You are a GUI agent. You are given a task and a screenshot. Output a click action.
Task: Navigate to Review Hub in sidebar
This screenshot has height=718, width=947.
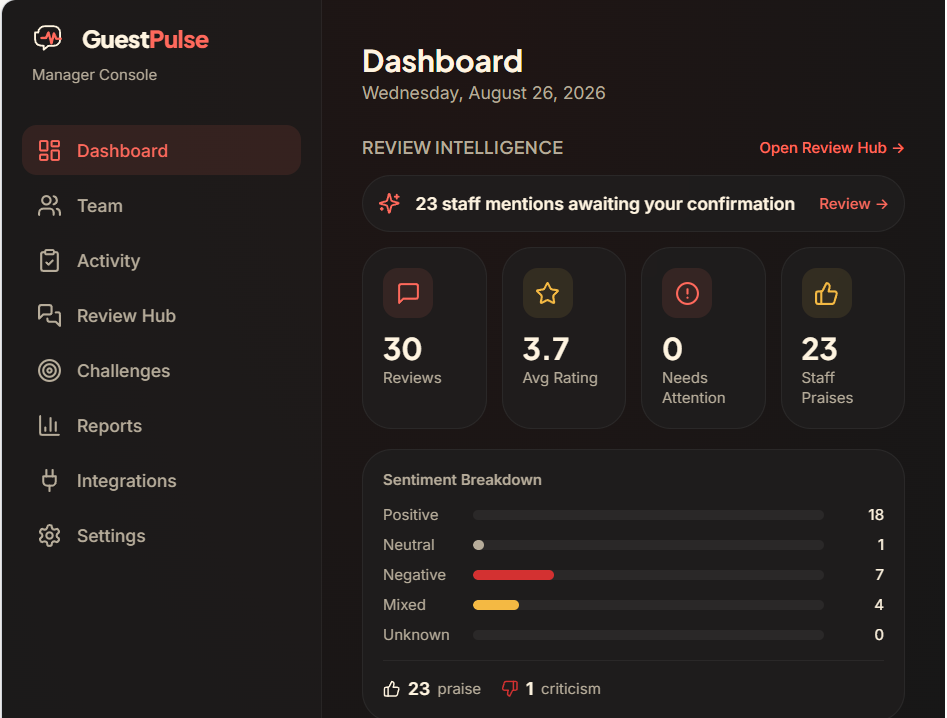[161, 315]
